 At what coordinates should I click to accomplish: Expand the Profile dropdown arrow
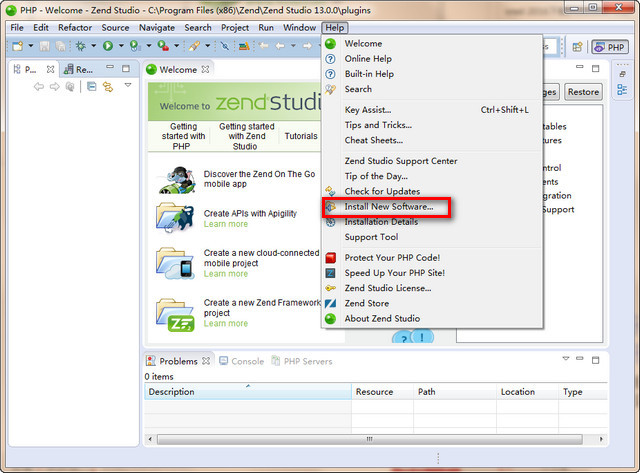point(149,46)
